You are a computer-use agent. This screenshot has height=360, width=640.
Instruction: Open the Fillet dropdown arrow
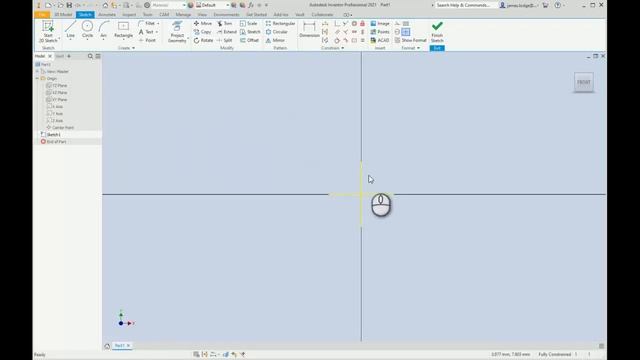coord(158,24)
